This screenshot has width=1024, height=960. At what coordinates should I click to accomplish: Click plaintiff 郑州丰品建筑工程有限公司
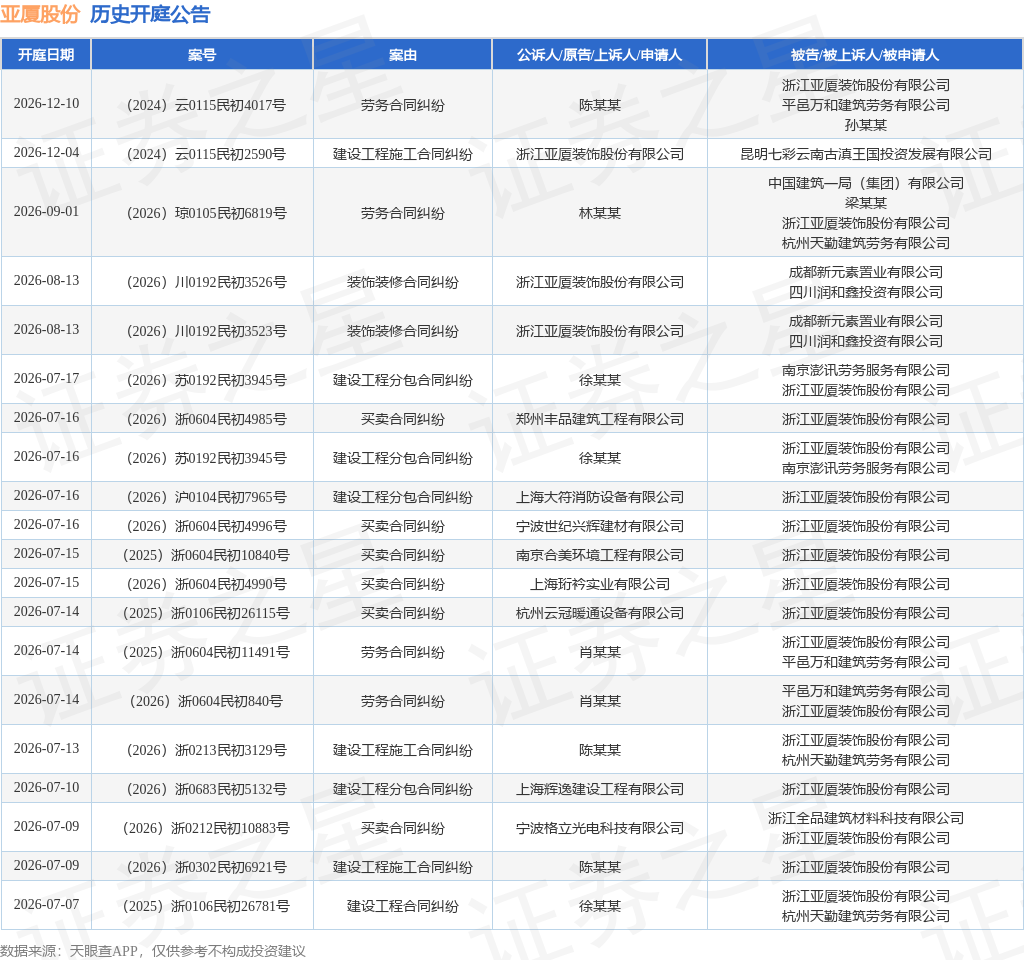(600, 419)
